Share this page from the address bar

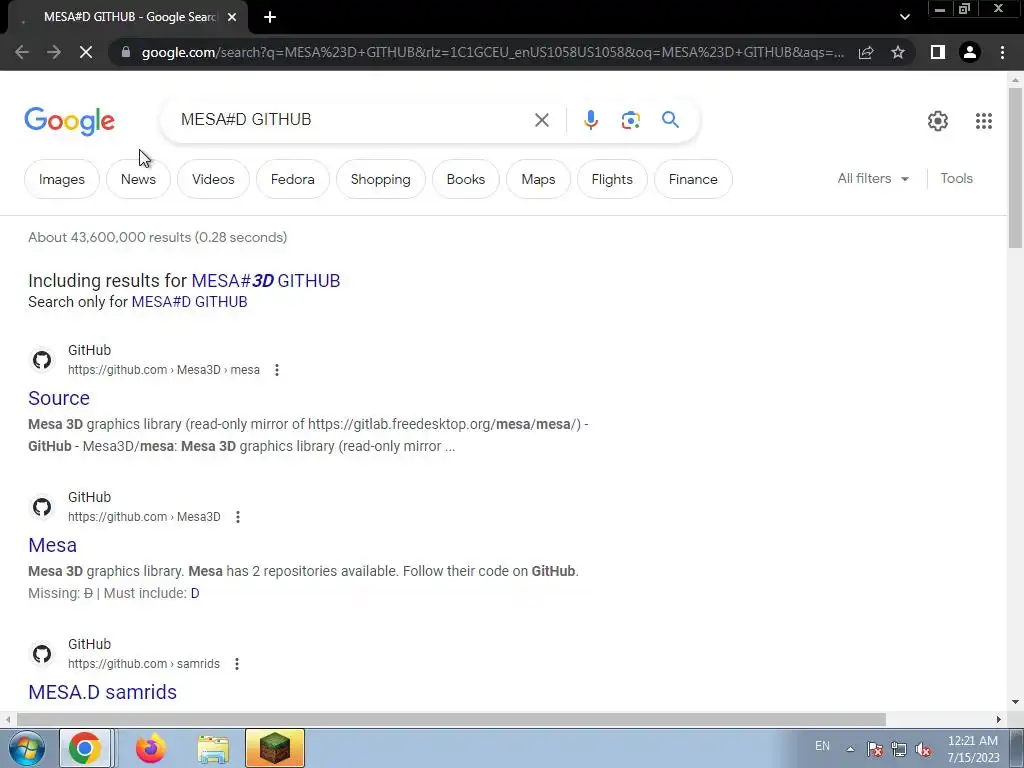click(866, 52)
